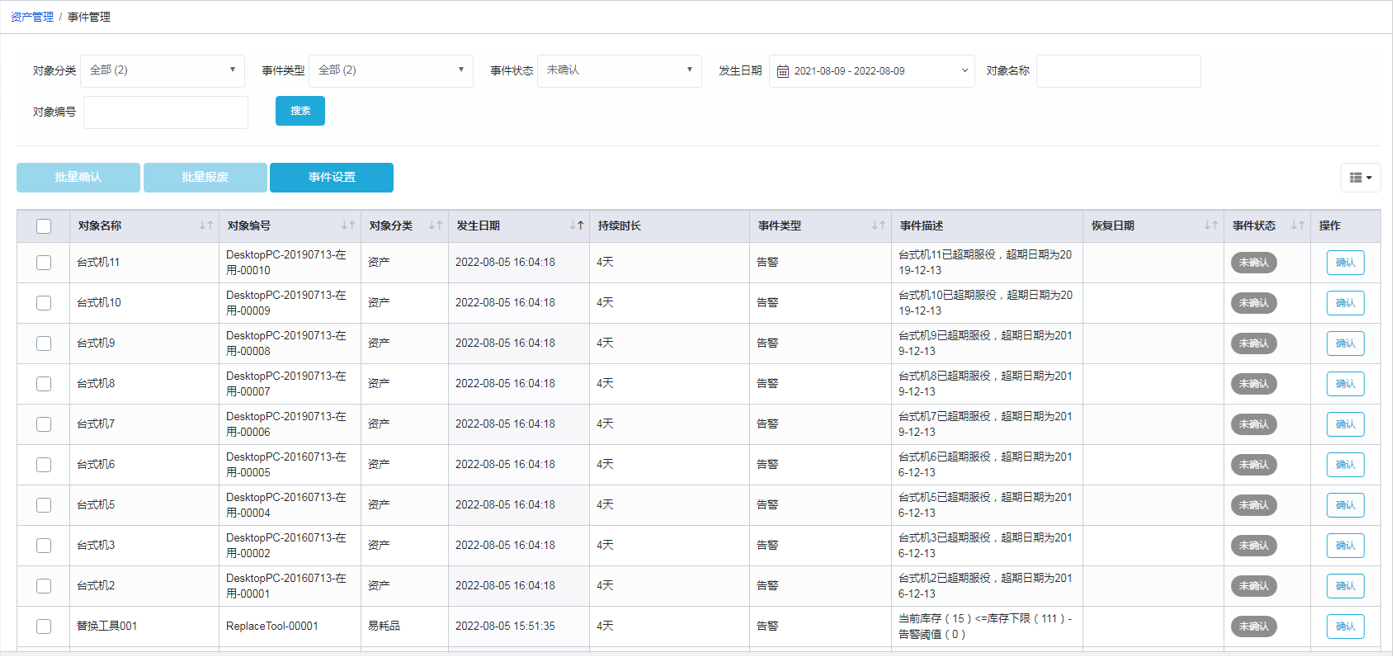This screenshot has width=1393, height=656.
Task: Sort by 事件状态 column sort icon
Action: coord(1297,226)
